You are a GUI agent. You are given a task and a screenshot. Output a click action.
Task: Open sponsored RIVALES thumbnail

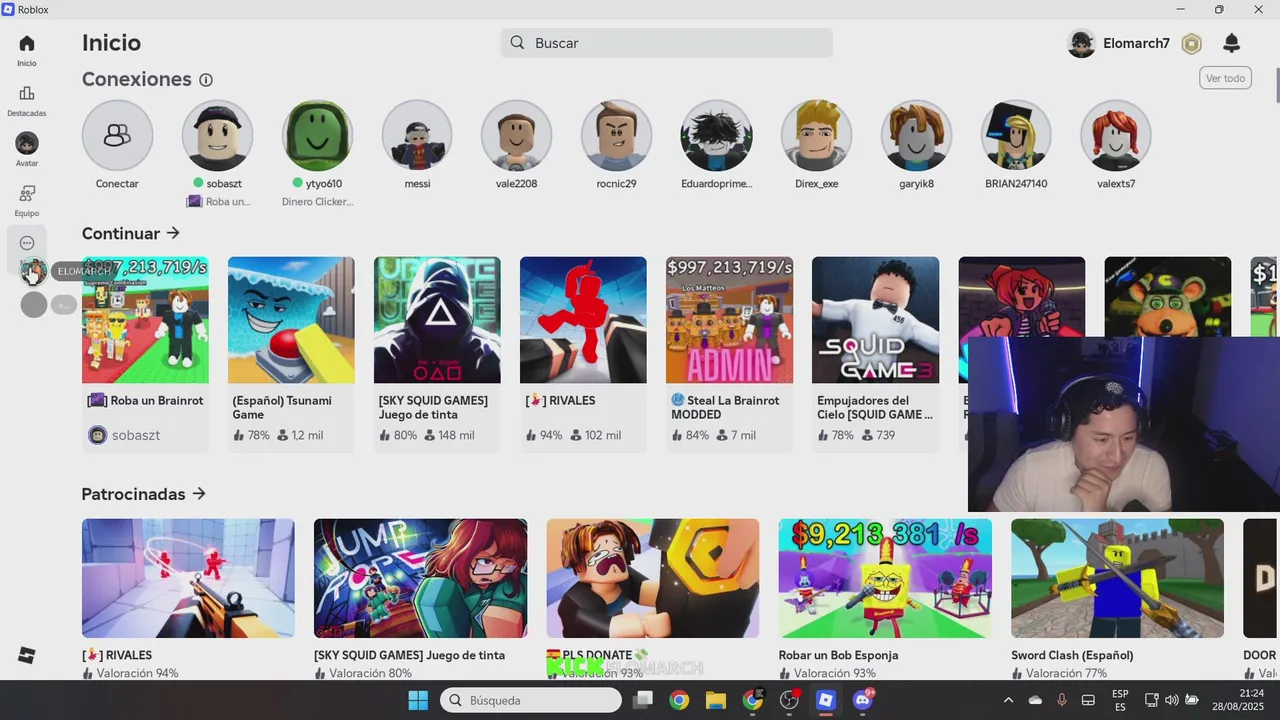pos(188,578)
